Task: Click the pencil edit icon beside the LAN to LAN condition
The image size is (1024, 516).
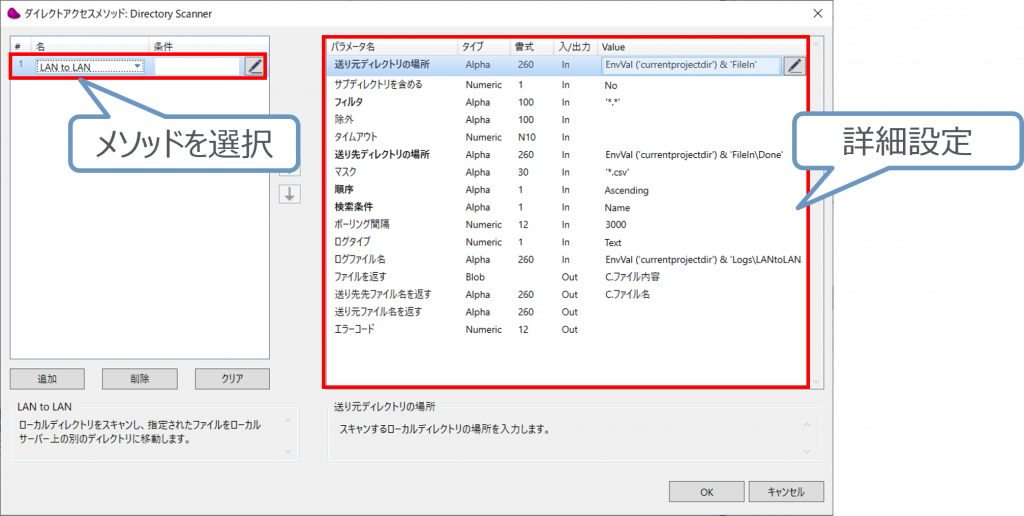Action: point(255,66)
